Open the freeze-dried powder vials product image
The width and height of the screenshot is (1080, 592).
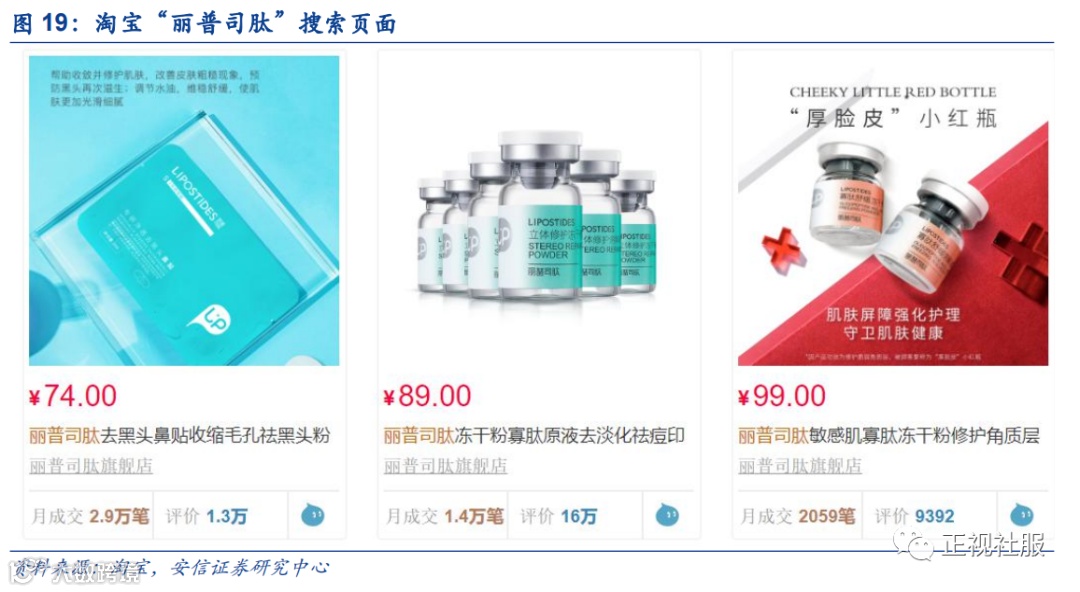point(539,210)
